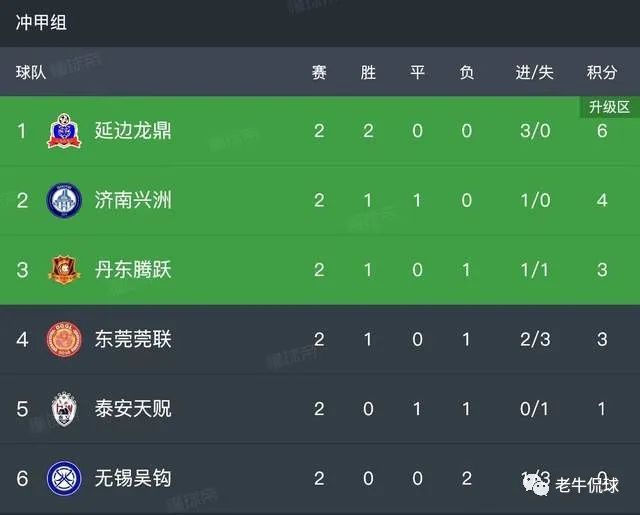Click the 升级区 promotion zone badge
This screenshot has height=515, width=640.
(x=608, y=107)
